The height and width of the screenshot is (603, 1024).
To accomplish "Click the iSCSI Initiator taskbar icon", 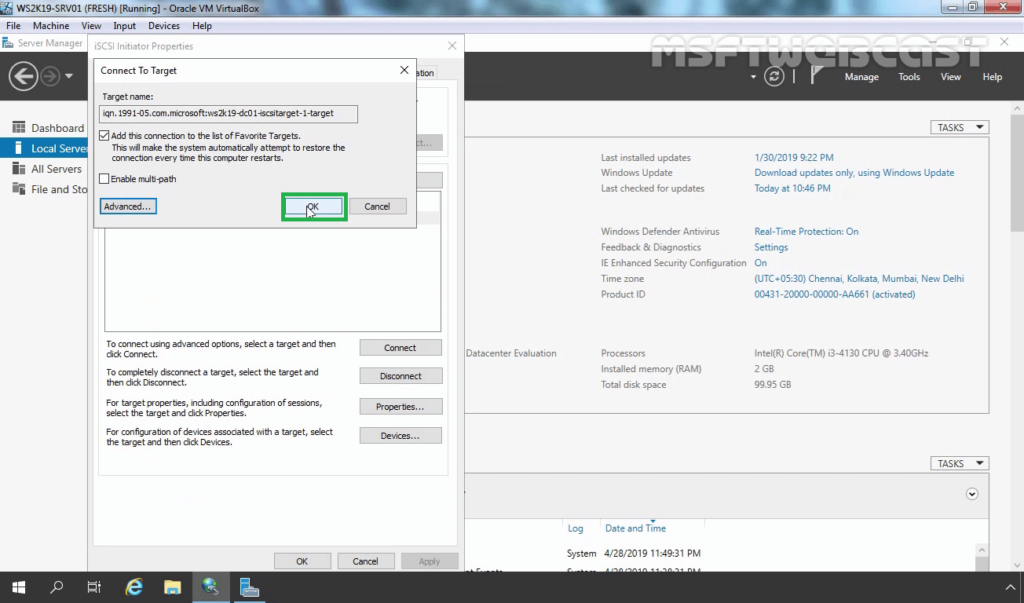I will coord(210,587).
